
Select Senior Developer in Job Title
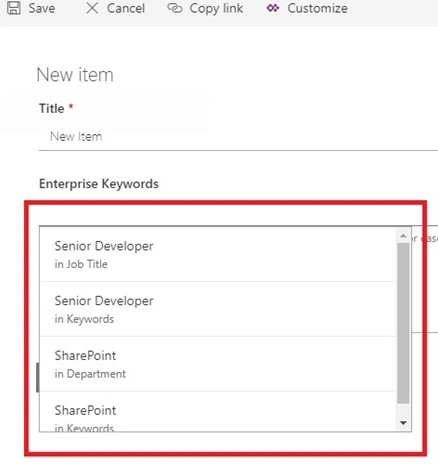pos(218,255)
